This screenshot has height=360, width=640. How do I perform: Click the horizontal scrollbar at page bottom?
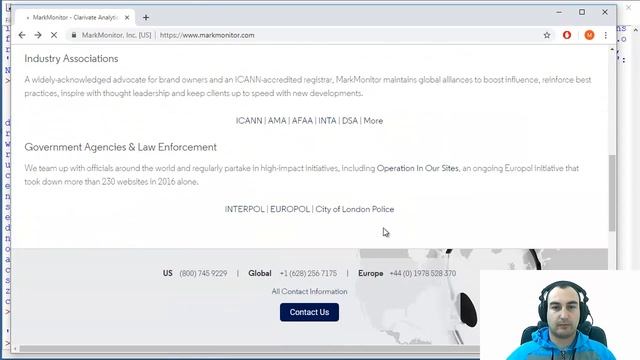tap(249, 349)
